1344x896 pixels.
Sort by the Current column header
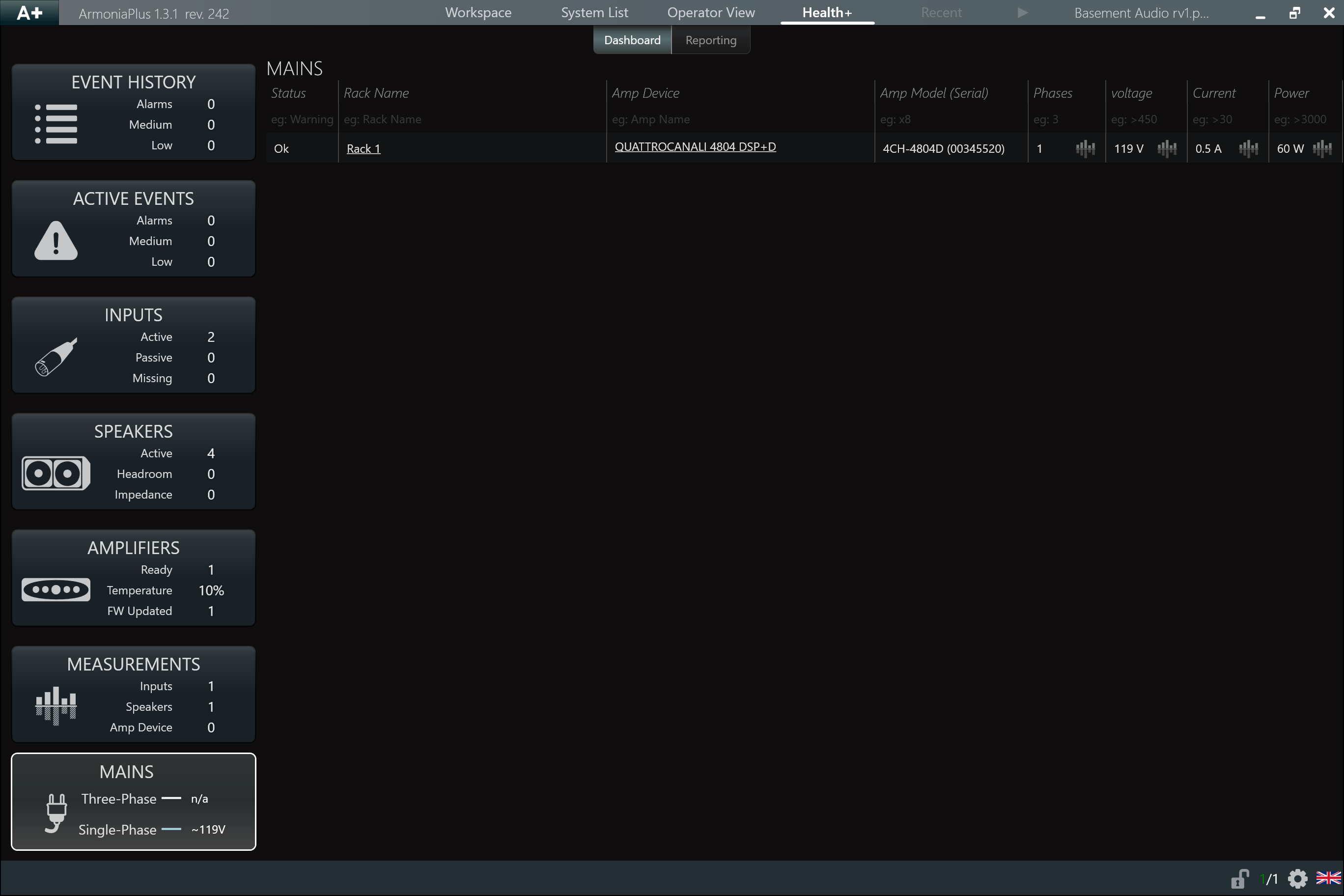pyautogui.click(x=1214, y=93)
